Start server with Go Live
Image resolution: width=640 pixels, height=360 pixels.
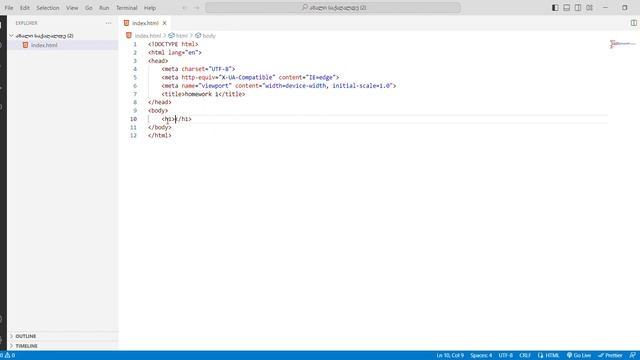tap(579, 356)
